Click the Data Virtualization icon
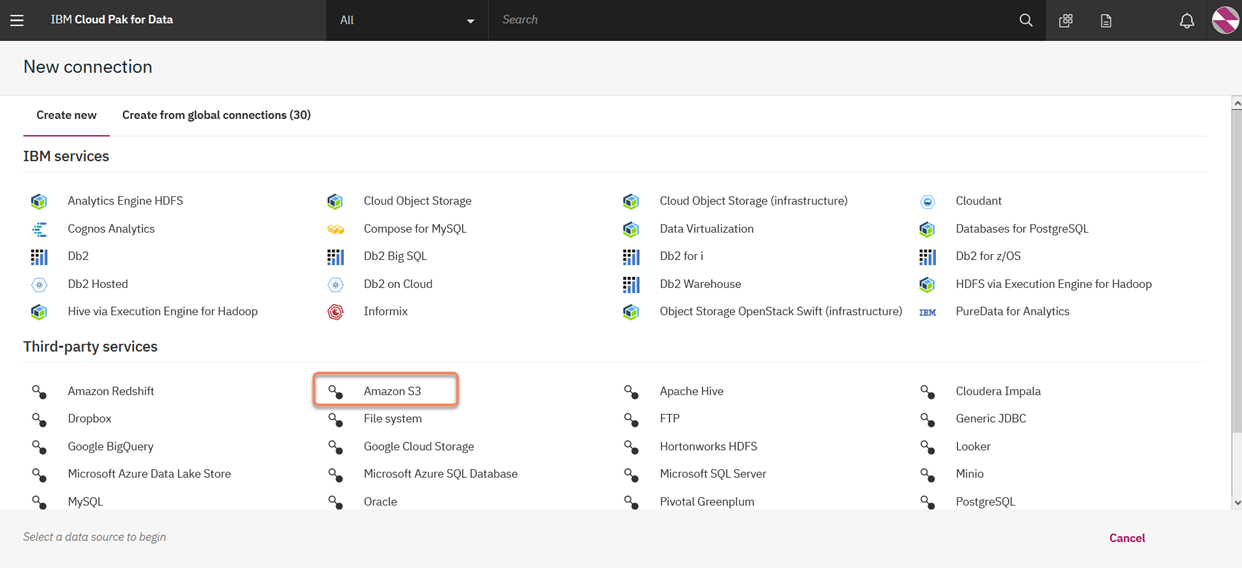The image size is (1242, 568). pyautogui.click(x=631, y=229)
